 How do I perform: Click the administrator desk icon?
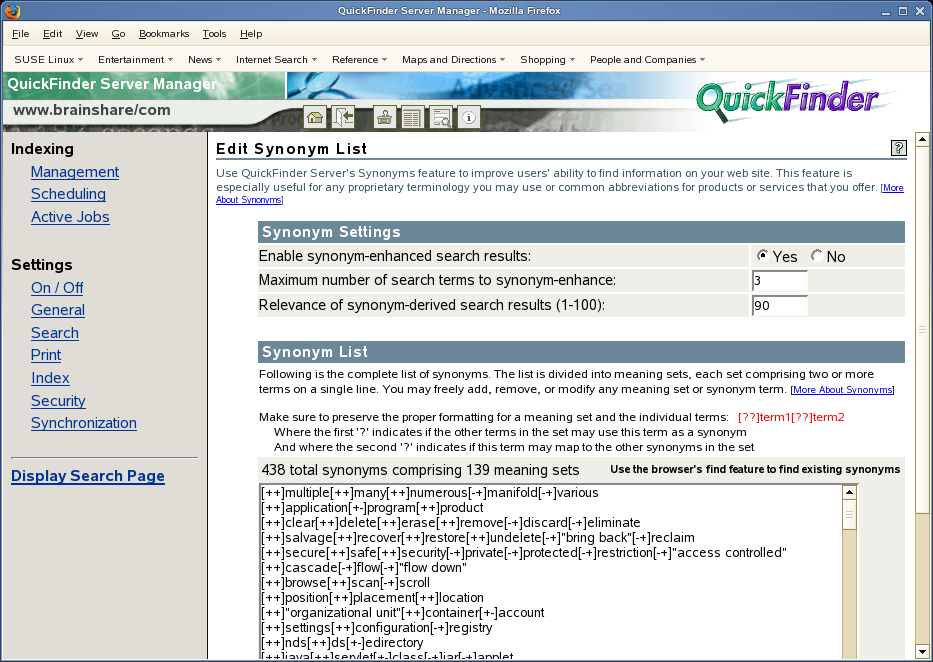[x=384, y=117]
